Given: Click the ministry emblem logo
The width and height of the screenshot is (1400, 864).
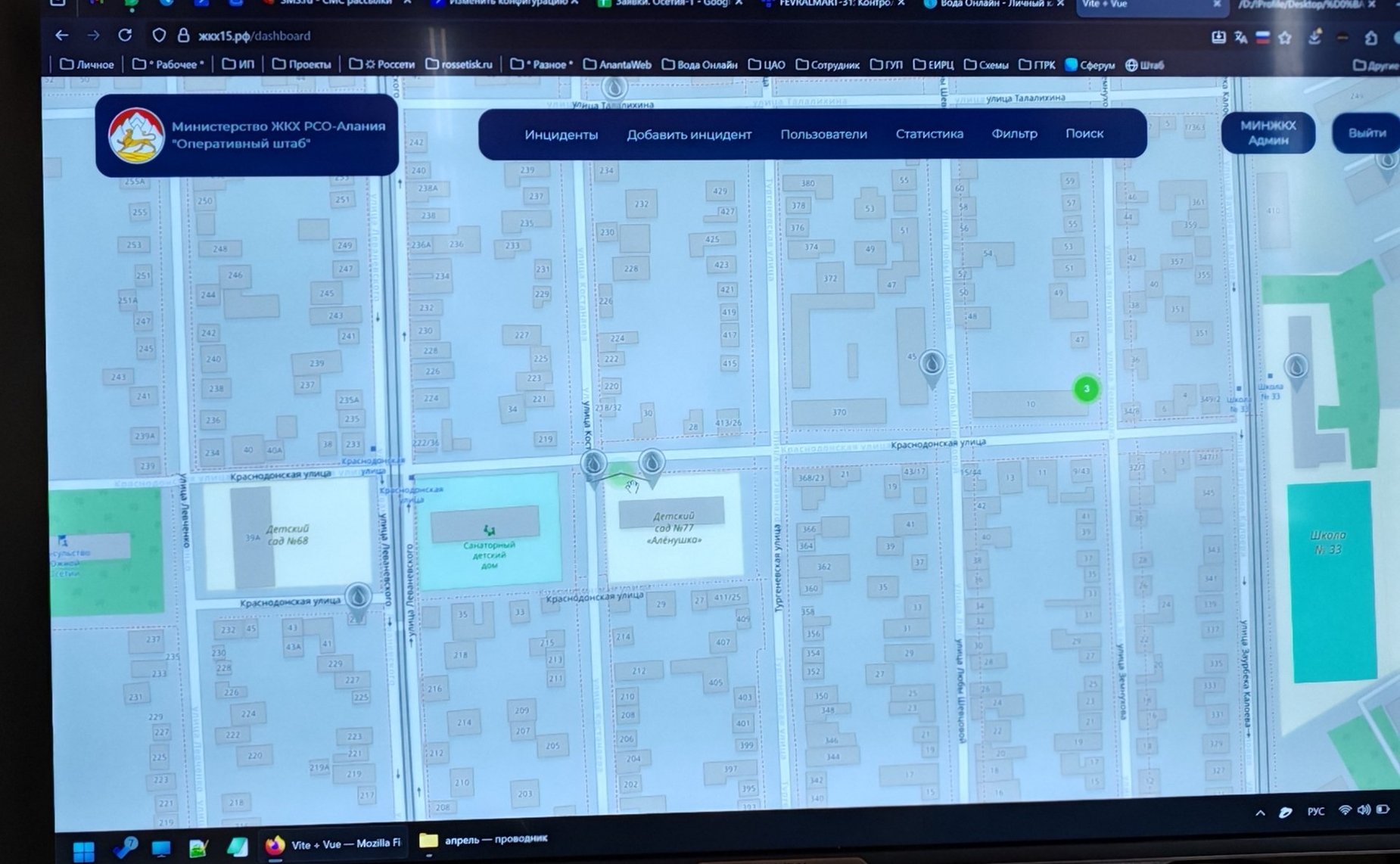Looking at the screenshot, I should 137,136.
